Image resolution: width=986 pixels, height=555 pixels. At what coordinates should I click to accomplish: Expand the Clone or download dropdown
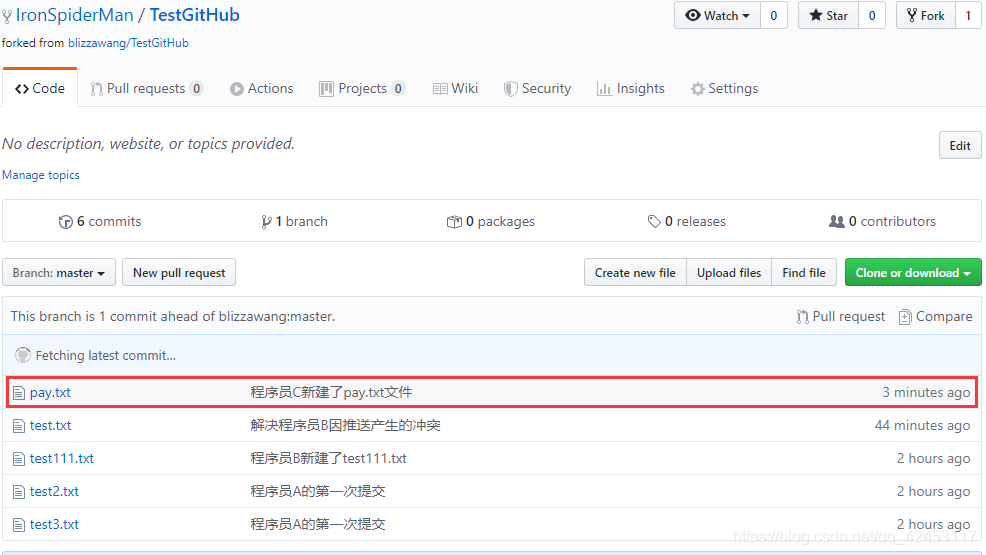tap(913, 273)
